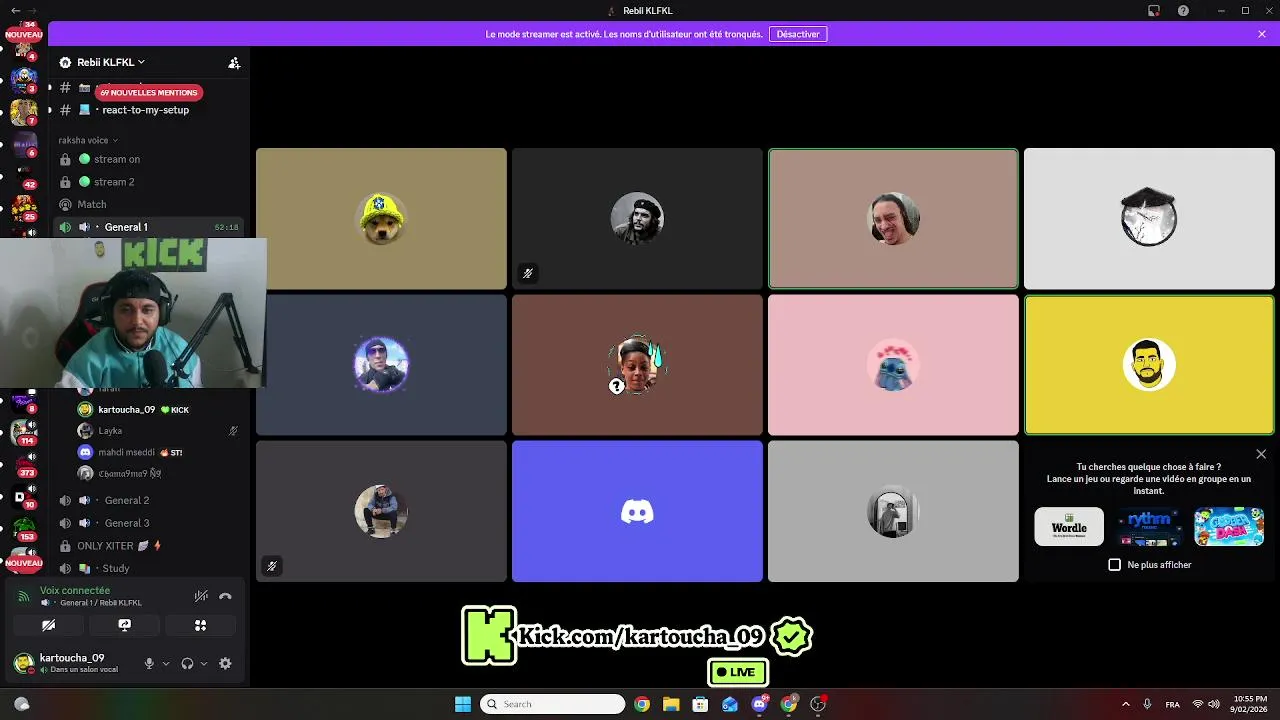Open the invite members icon beside server name
The height and width of the screenshot is (720, 1280).
click(x=234, y=63)
